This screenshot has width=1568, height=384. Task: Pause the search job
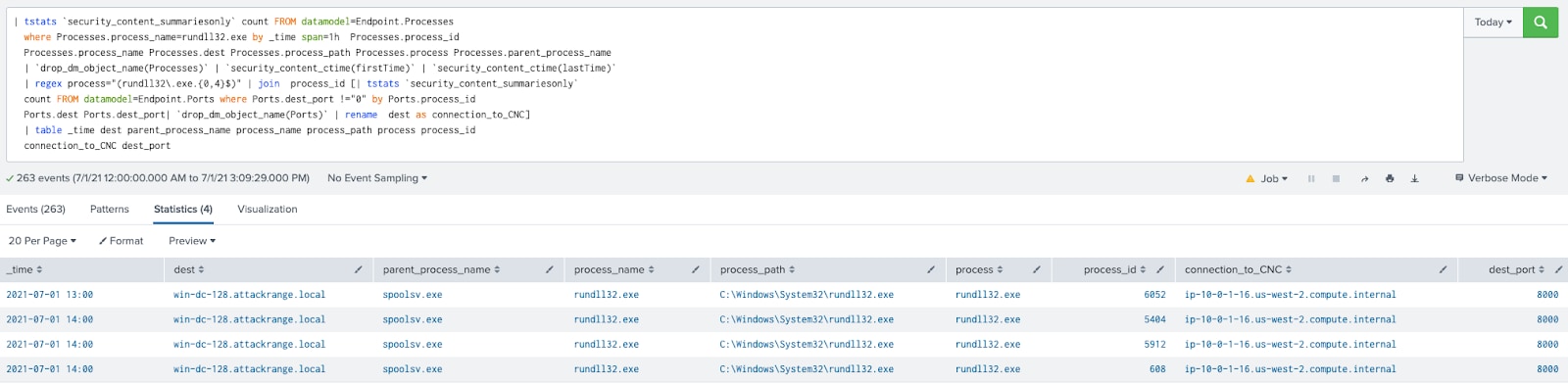(1311, 178)
